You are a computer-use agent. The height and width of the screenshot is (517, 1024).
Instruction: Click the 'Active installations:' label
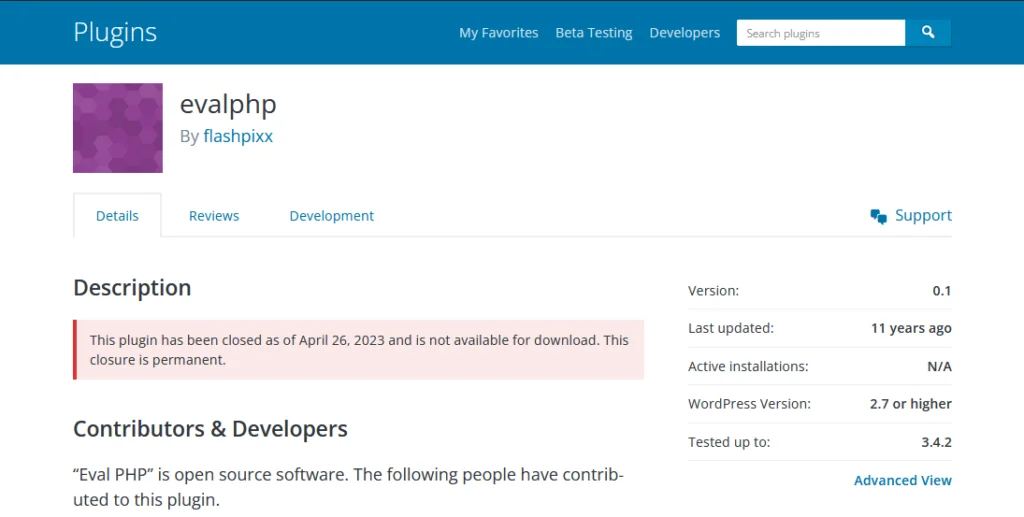click(748, 366)
